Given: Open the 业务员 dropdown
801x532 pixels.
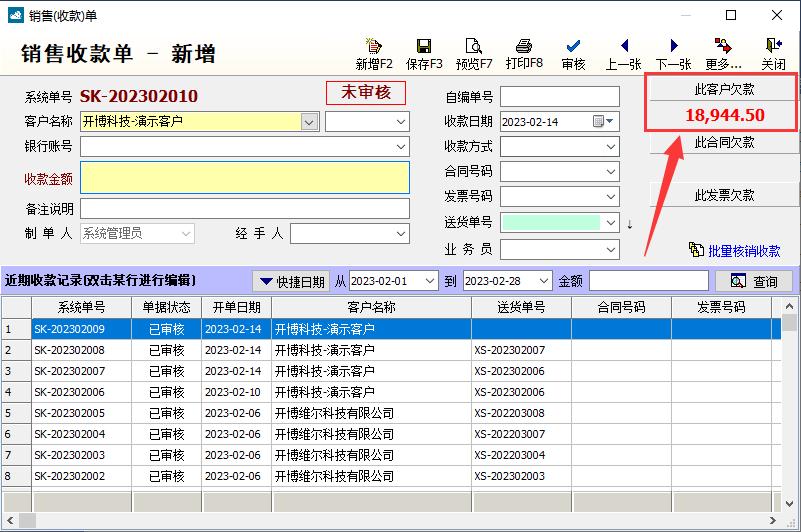Looking at the screenshot, I should click(x=610, y=250).
